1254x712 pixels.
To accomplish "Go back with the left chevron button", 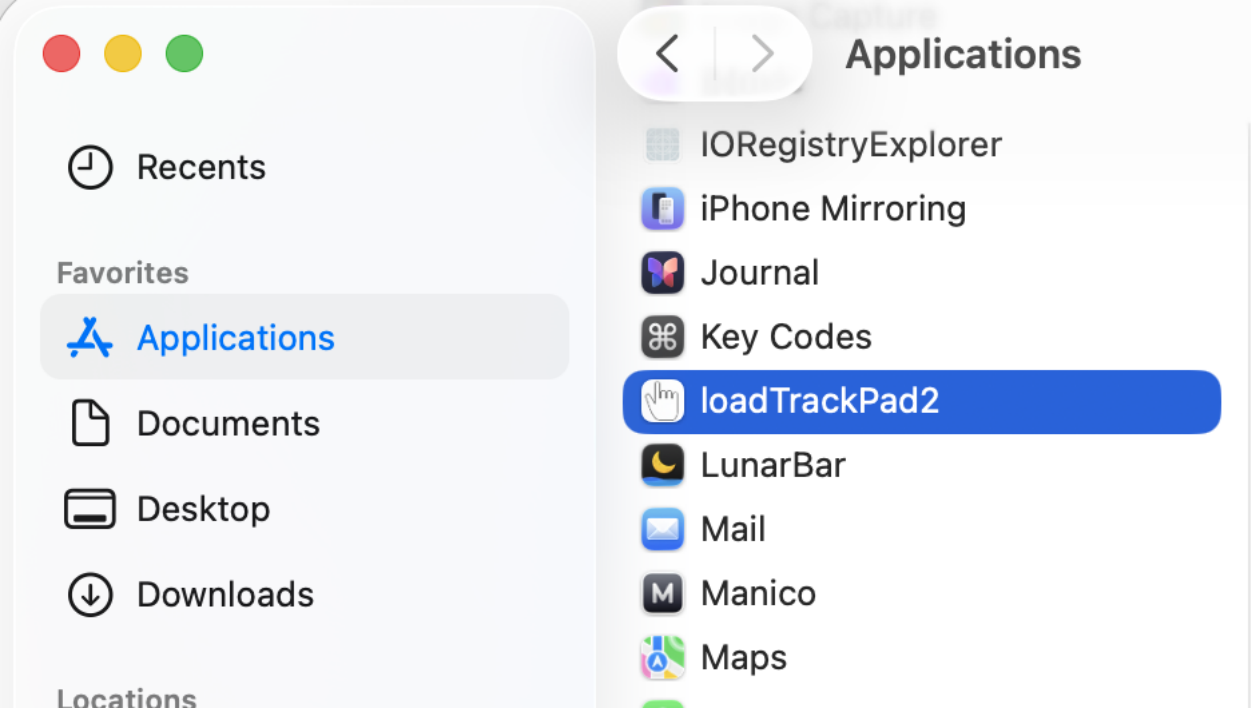I will coord(667,54).
